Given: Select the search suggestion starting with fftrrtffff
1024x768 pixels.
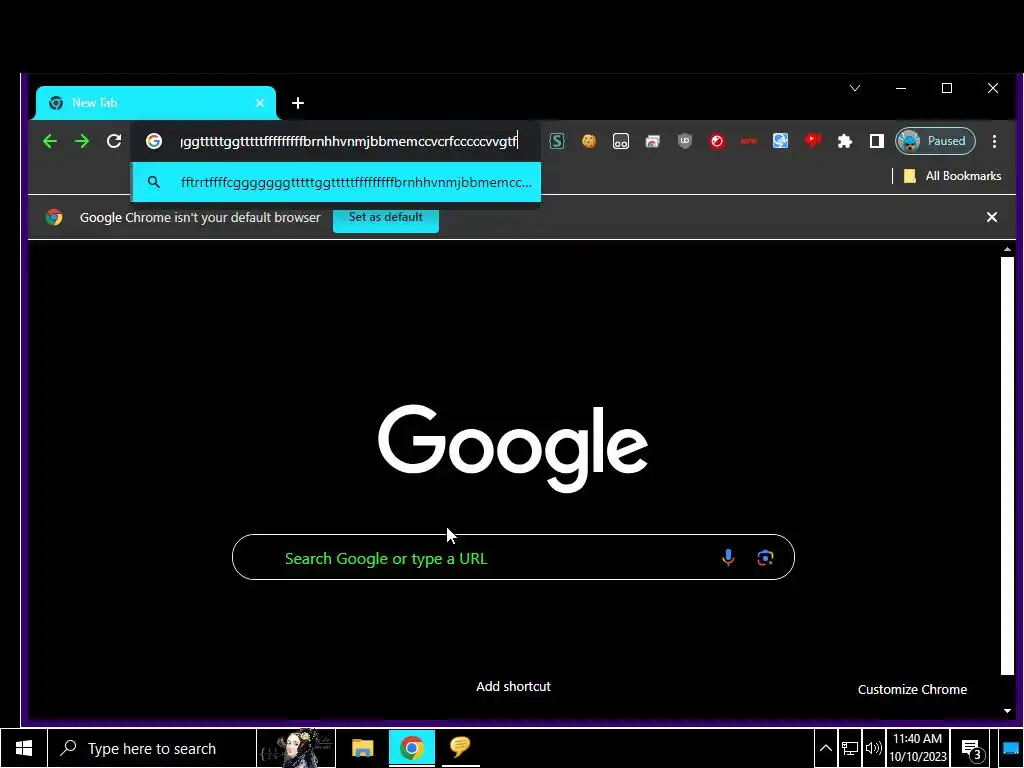Looking at the screenshot, I should click(336, 182).
